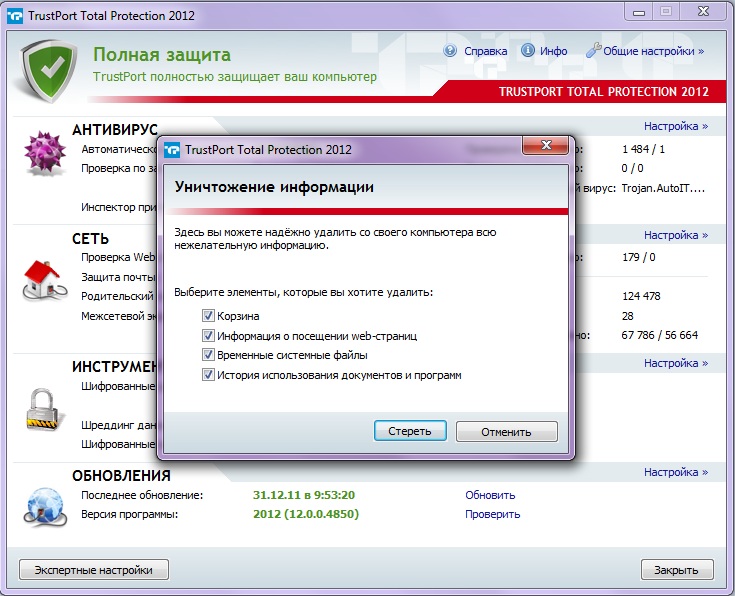Viewport: 735px width, 596px height.
Task: Click the Trojan.AutoIT.... virus name text
Action: tap(663, 188)
